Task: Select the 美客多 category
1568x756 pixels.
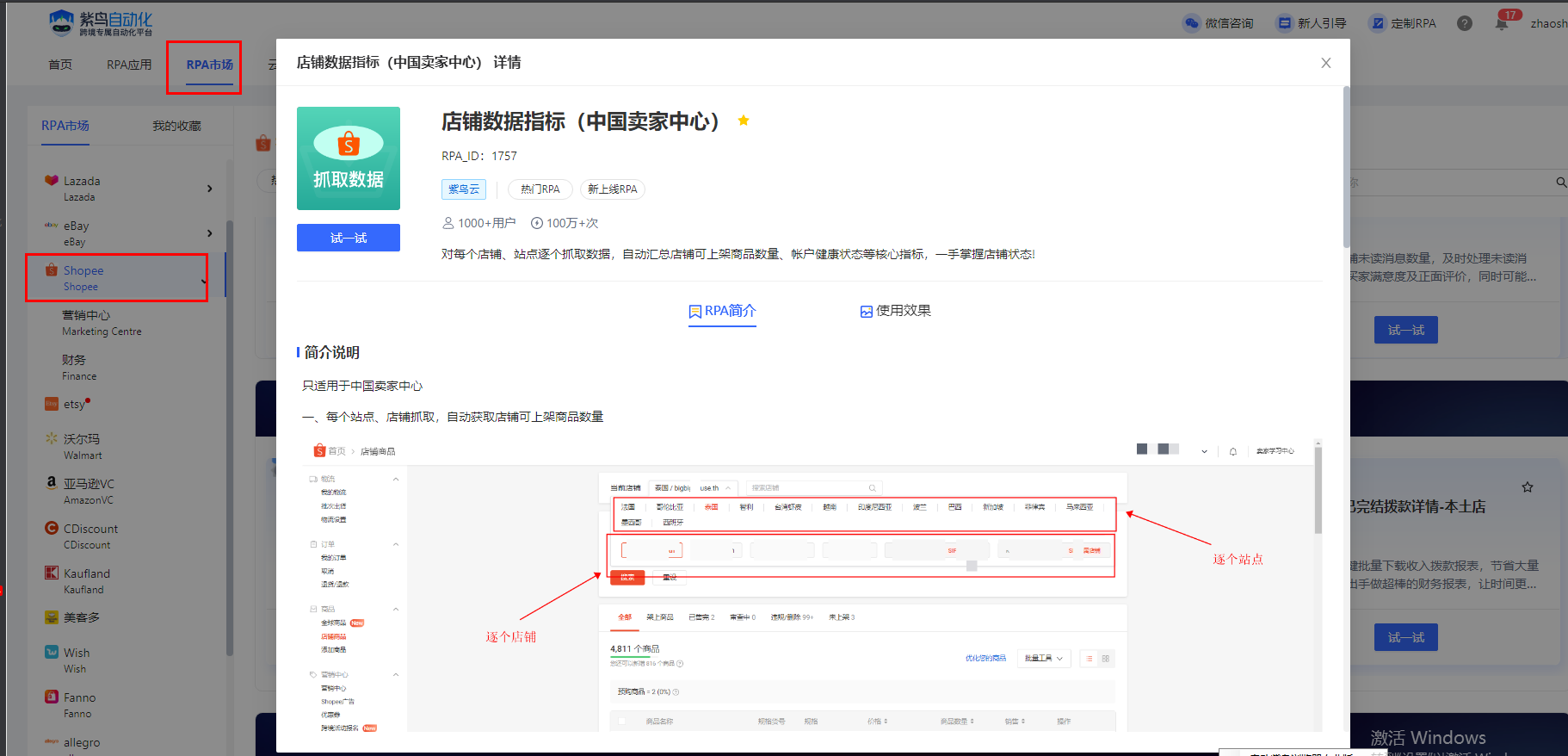Action: [x=82, y=617]
